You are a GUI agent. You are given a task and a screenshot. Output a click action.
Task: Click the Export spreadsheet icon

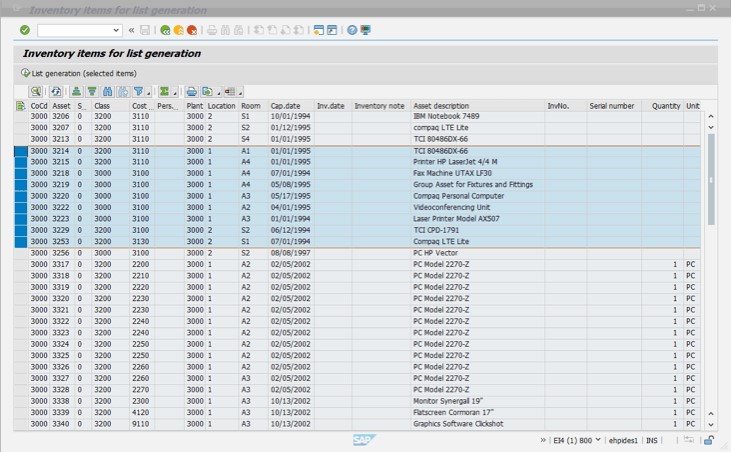[x=207, y=92]
